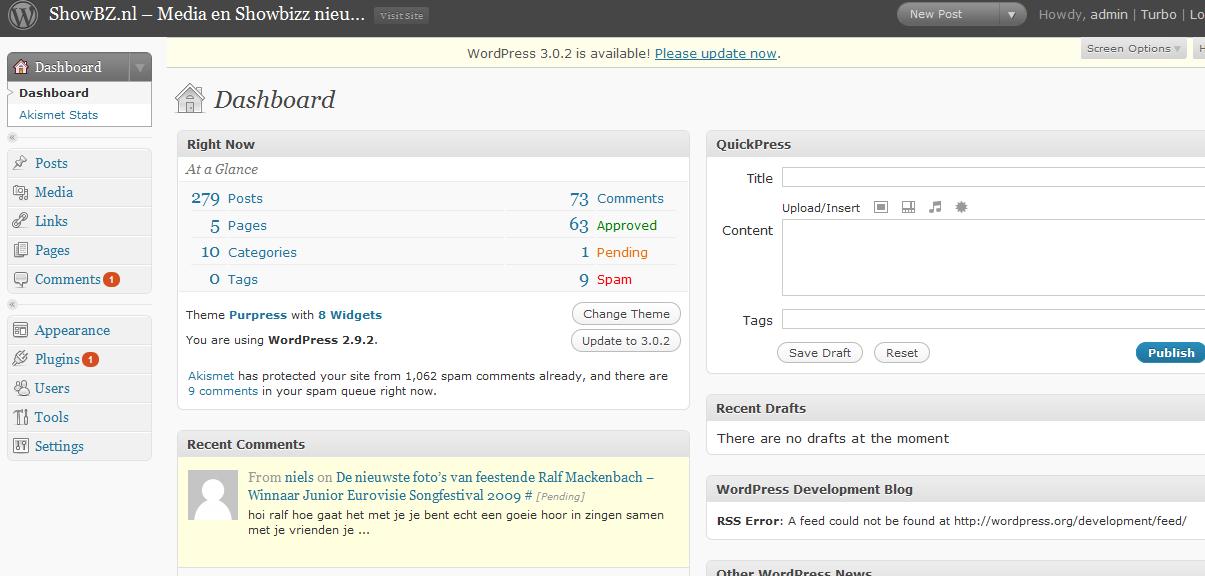Click niels' commenter avatar thumbnail

tap(213, 495)
